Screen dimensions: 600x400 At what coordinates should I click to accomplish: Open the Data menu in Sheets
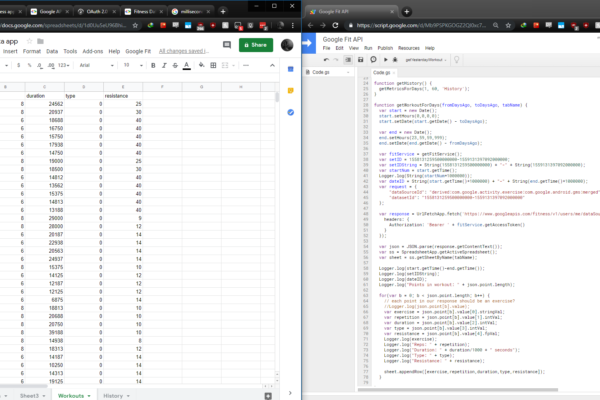pos(52,51)
